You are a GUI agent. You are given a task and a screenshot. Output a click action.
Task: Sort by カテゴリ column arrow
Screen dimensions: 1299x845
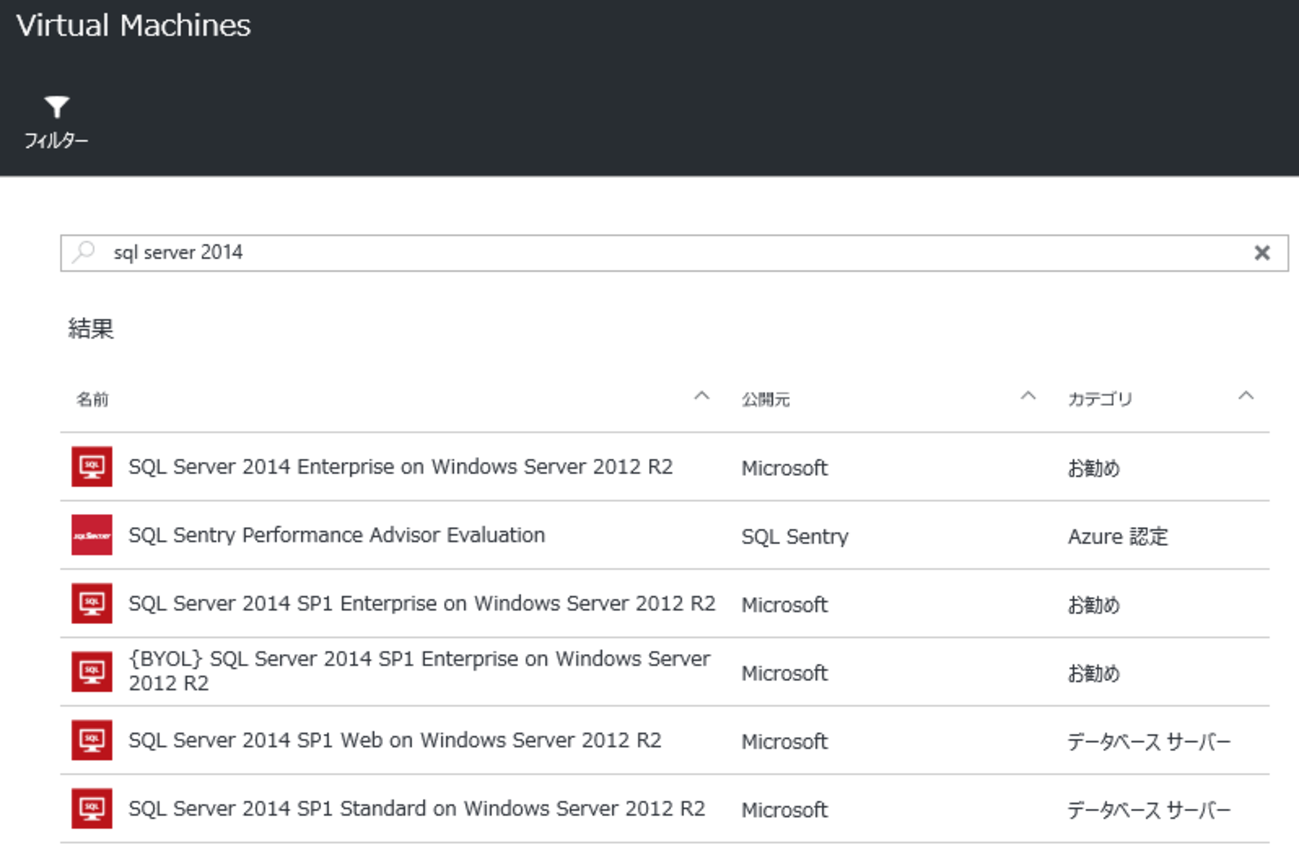pos(1246,396)
